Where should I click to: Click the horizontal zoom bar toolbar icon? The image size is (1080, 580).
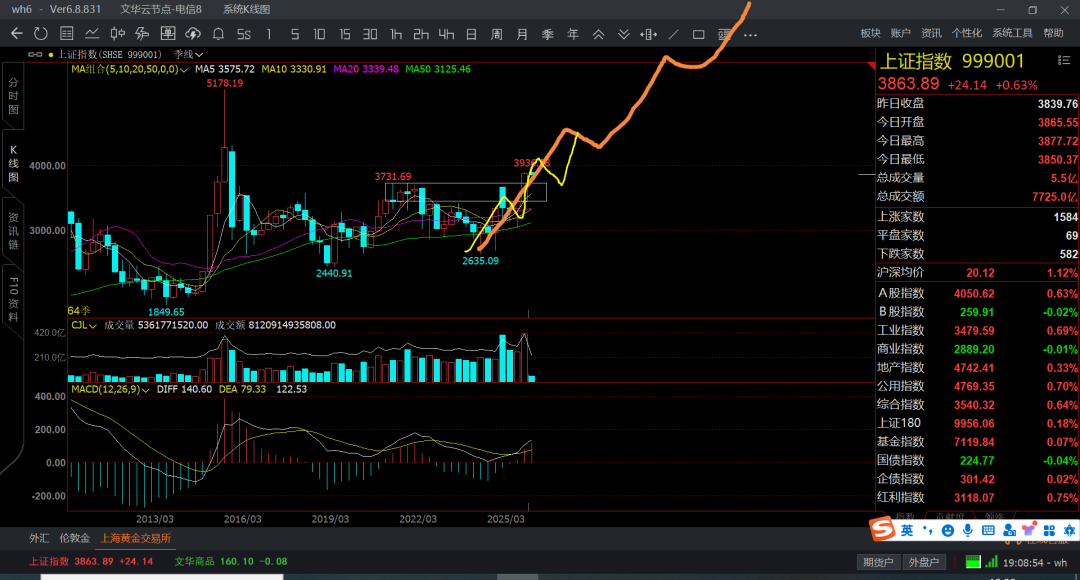coord(648,34)
